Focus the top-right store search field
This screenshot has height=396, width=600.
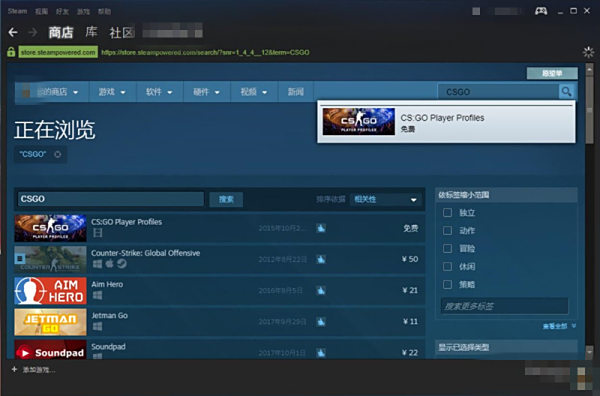click(498, 92)
